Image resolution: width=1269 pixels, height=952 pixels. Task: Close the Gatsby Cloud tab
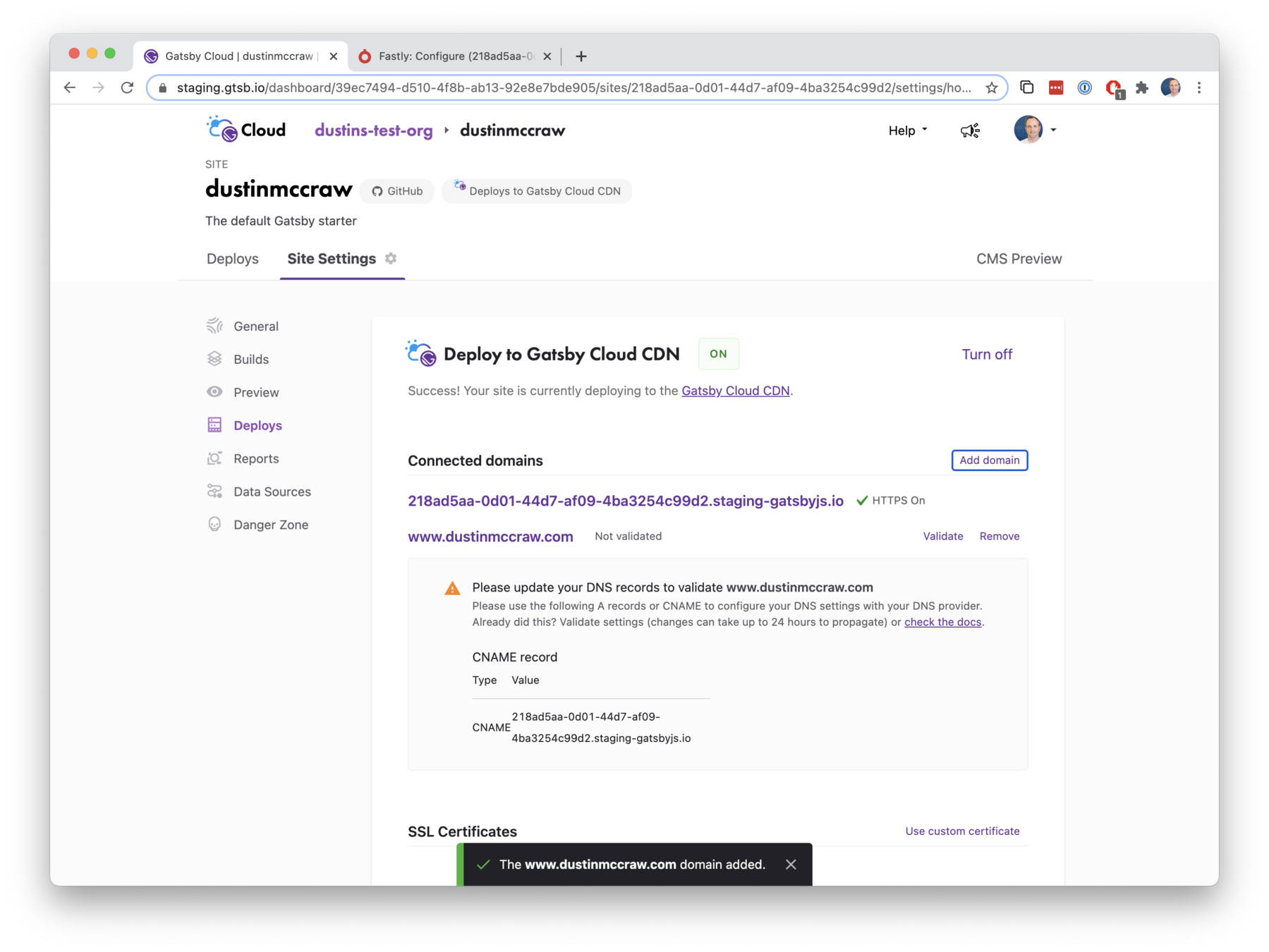click(x=334, y=56)
